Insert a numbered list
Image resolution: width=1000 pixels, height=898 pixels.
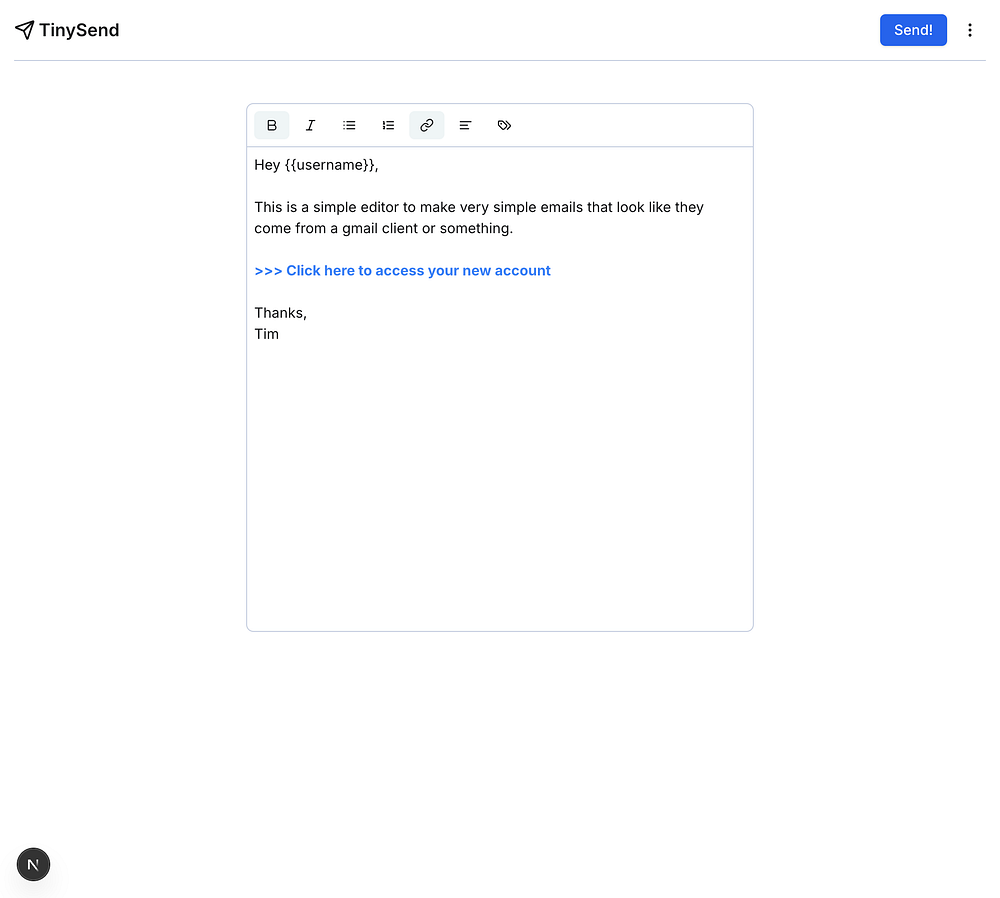pyautogui.click(x=388, y=125)
